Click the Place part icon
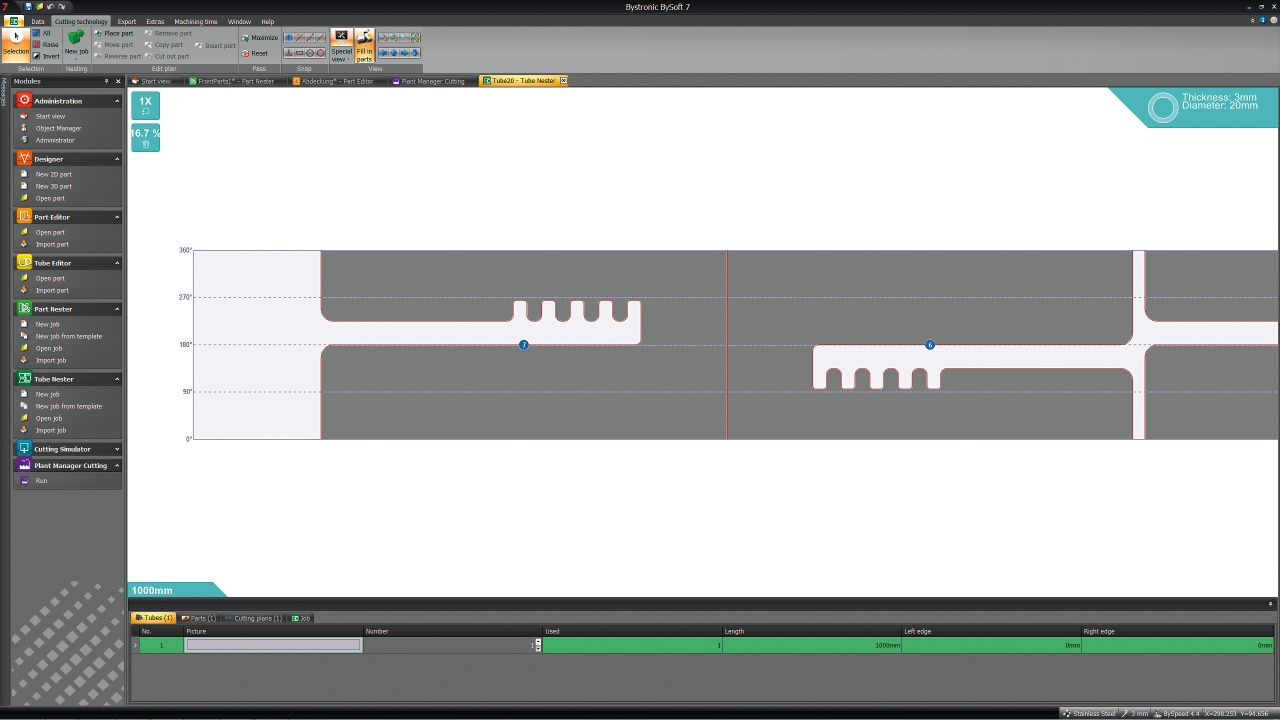Screen dimensions: 1280x720 click(114, 33)
